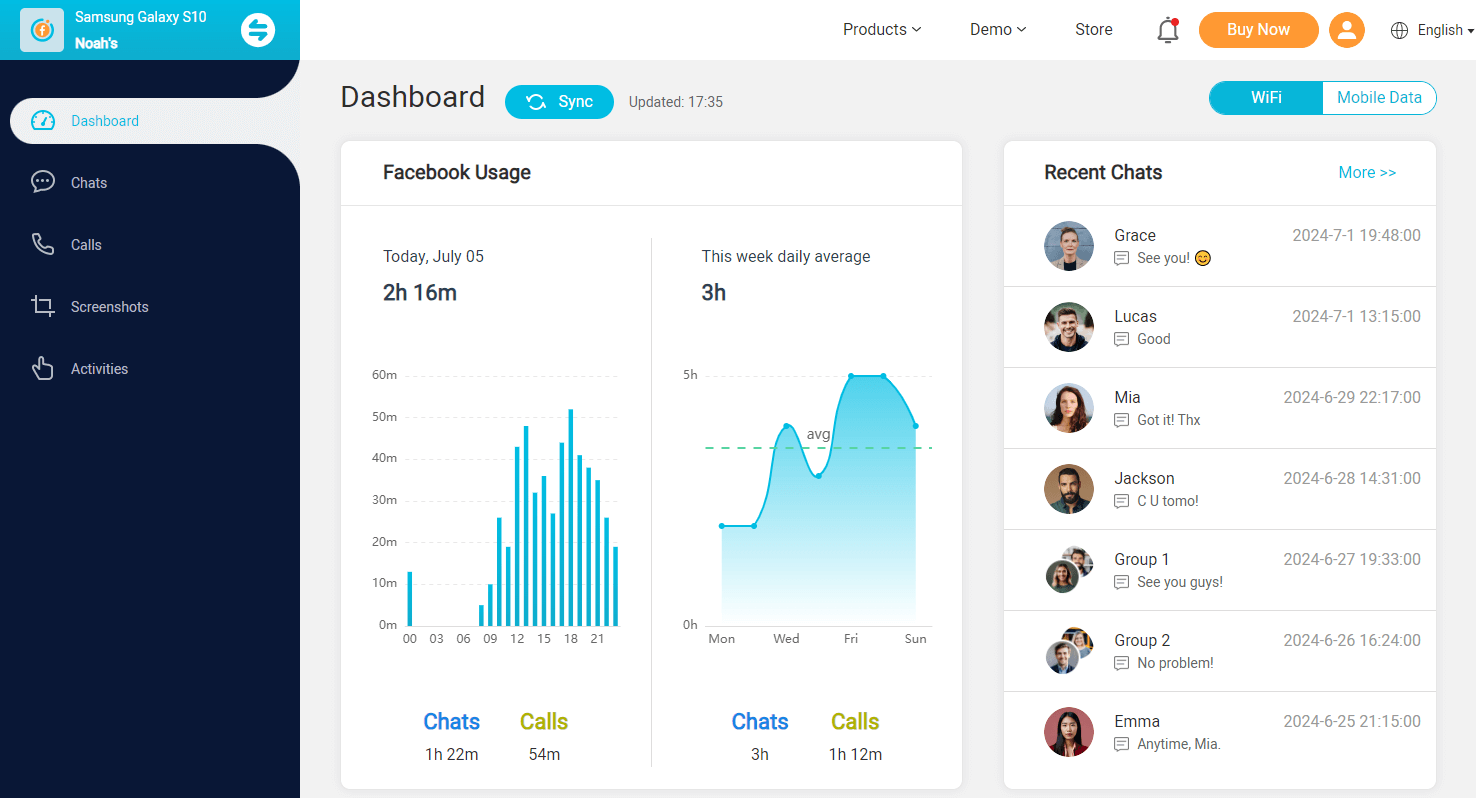1476x798 pixels.
Task: Expand the Products dropdown menu
Action: tap(882, 30)
